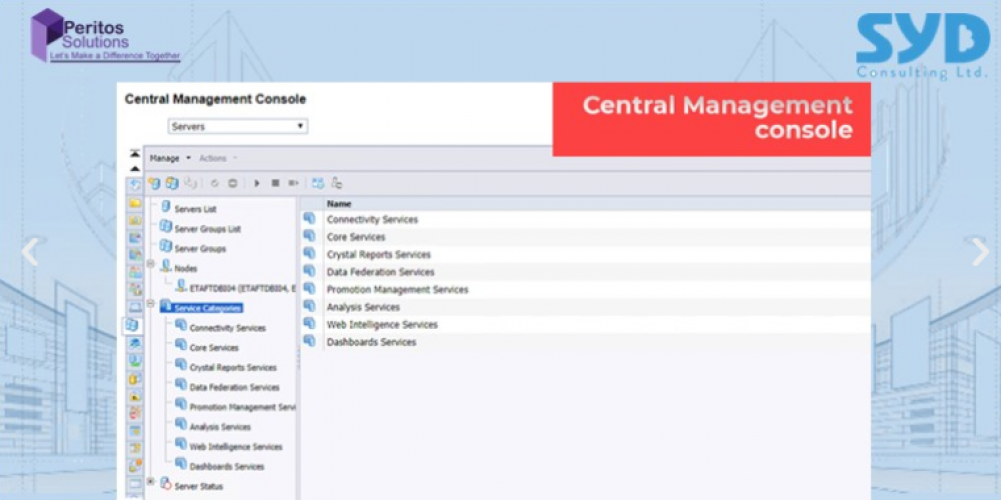This screenshot has width=1001, height=500.
Task: Collapse the Nodes tree branch
Action: click(151, 263)
